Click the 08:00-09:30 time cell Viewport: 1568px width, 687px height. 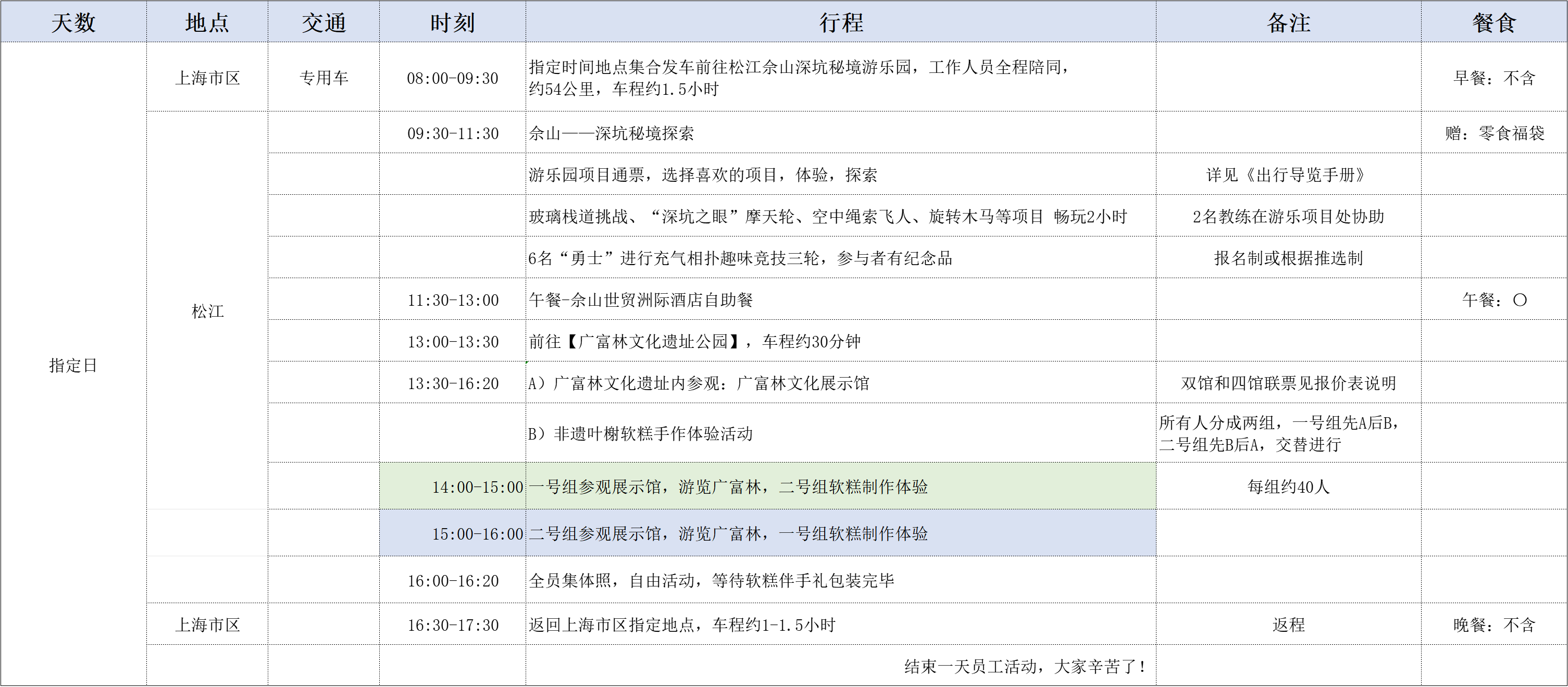click(x=454, y=78)
